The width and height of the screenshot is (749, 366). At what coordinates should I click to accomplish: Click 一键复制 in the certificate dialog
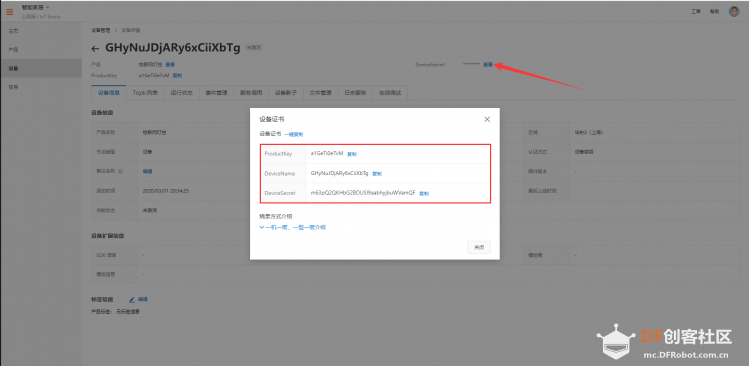click(293, 134)
